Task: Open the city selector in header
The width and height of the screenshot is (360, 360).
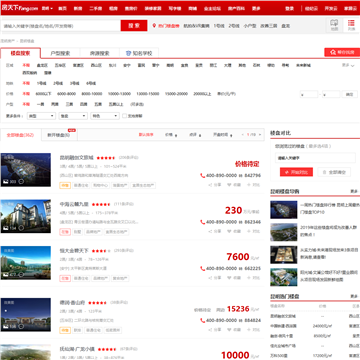Action: click(47, 8)
